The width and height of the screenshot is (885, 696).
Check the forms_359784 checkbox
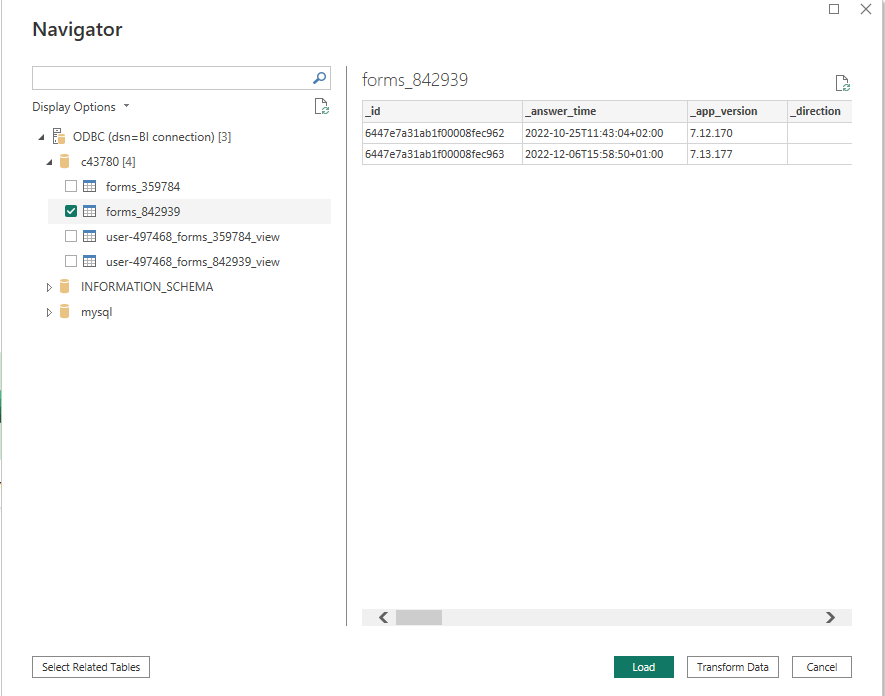point(71,186)
